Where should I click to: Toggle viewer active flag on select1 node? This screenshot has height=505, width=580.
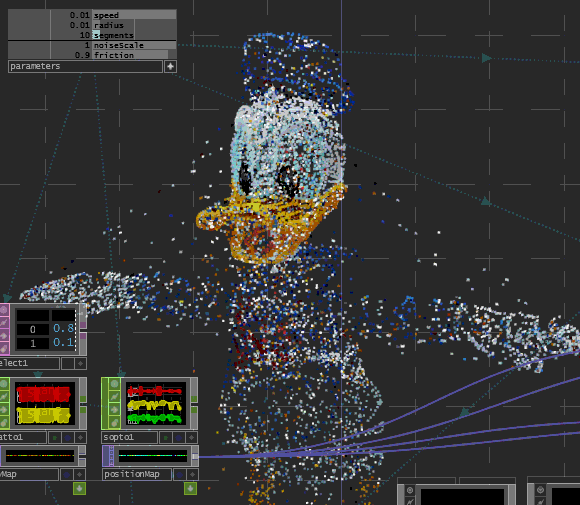(x=80, y=363)
